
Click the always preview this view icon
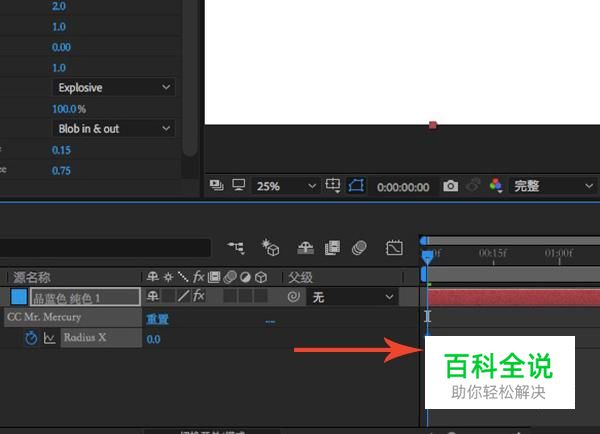tap(217, 186)
